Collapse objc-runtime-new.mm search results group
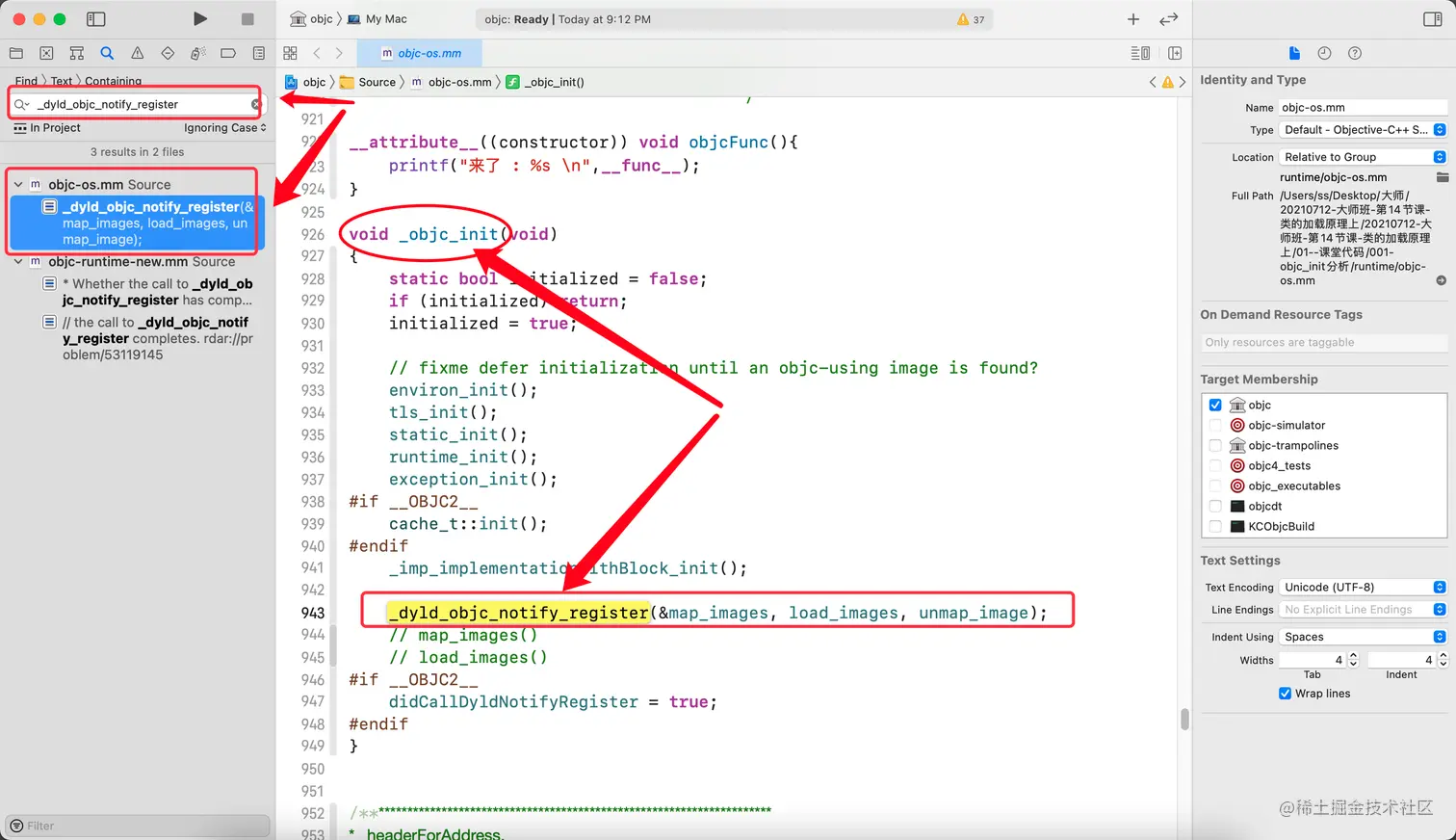Image resolution: width=1456 pixels, height=840 pixels. pyautogui.click(x=18, y=261)
